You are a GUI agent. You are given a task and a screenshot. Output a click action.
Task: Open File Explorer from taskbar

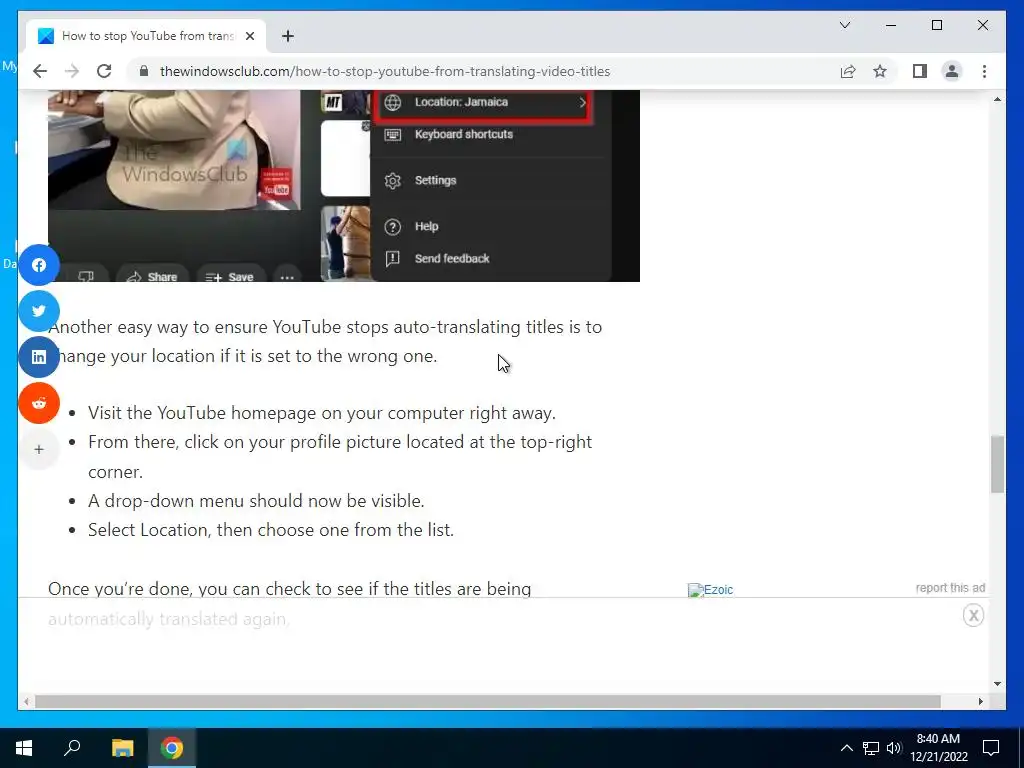coord(122,748)
